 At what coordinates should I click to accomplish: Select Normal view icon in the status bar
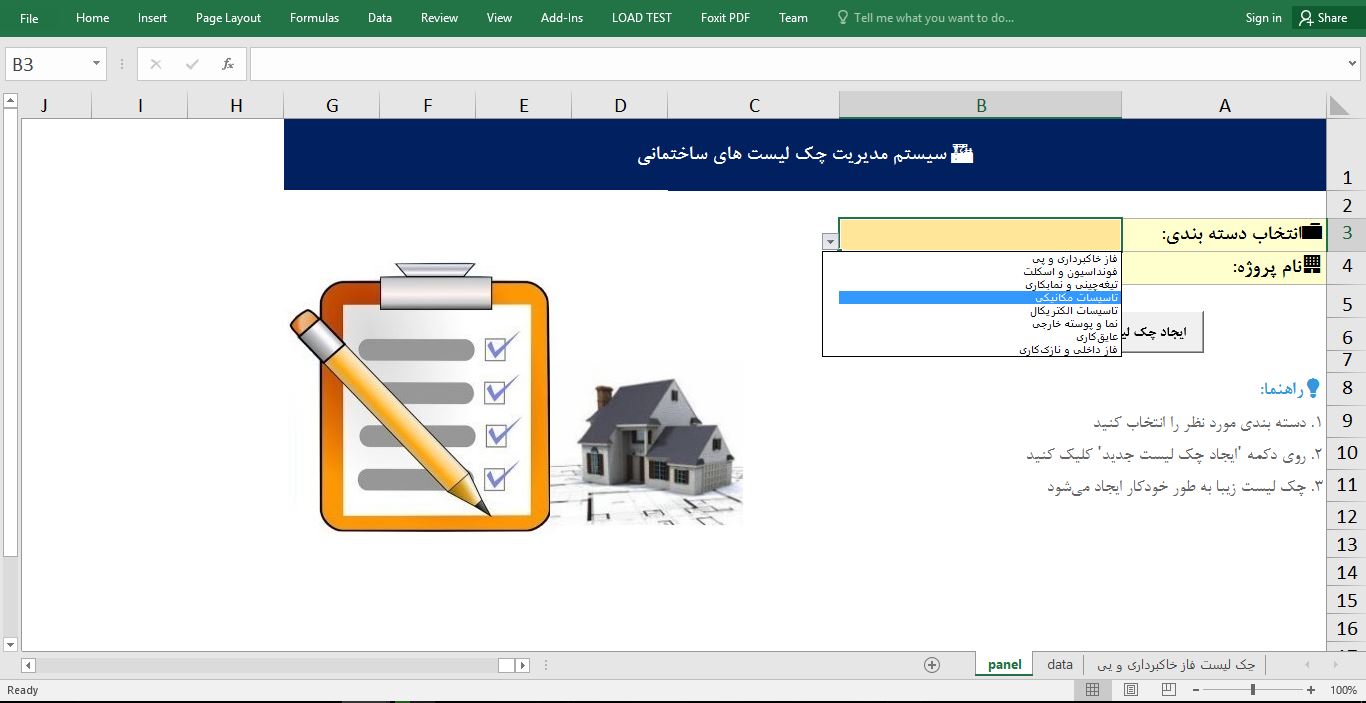click(x=1093, y=689)
